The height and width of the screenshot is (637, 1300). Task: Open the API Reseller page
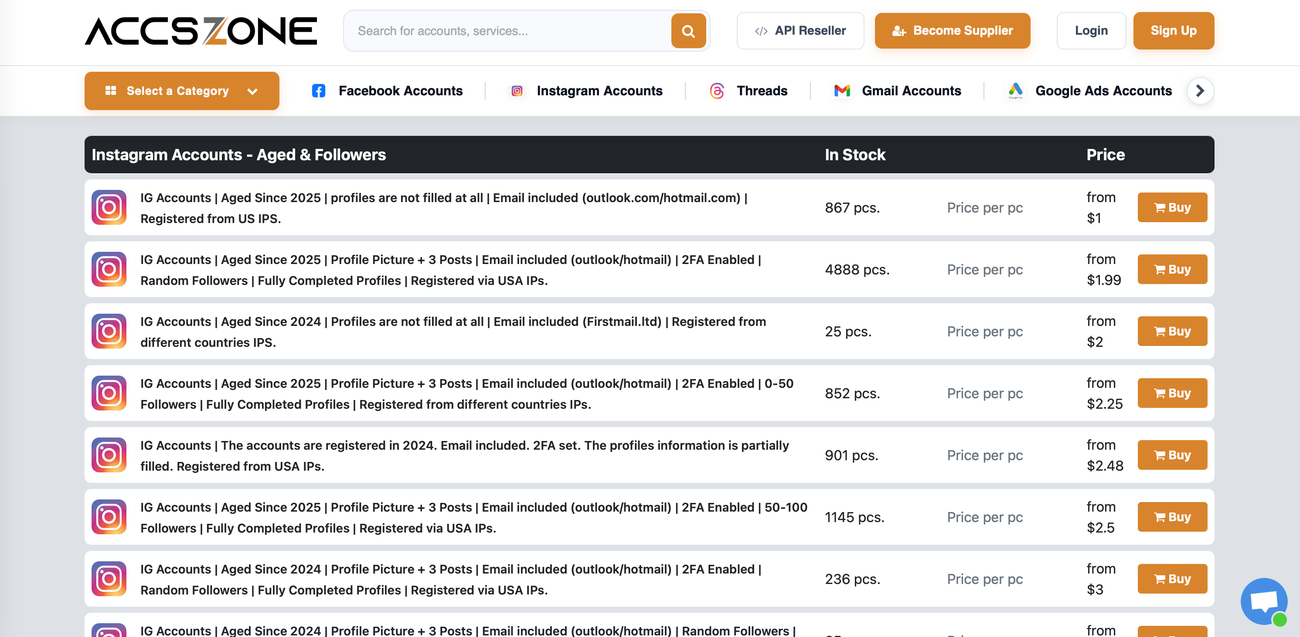coord(800,31)
